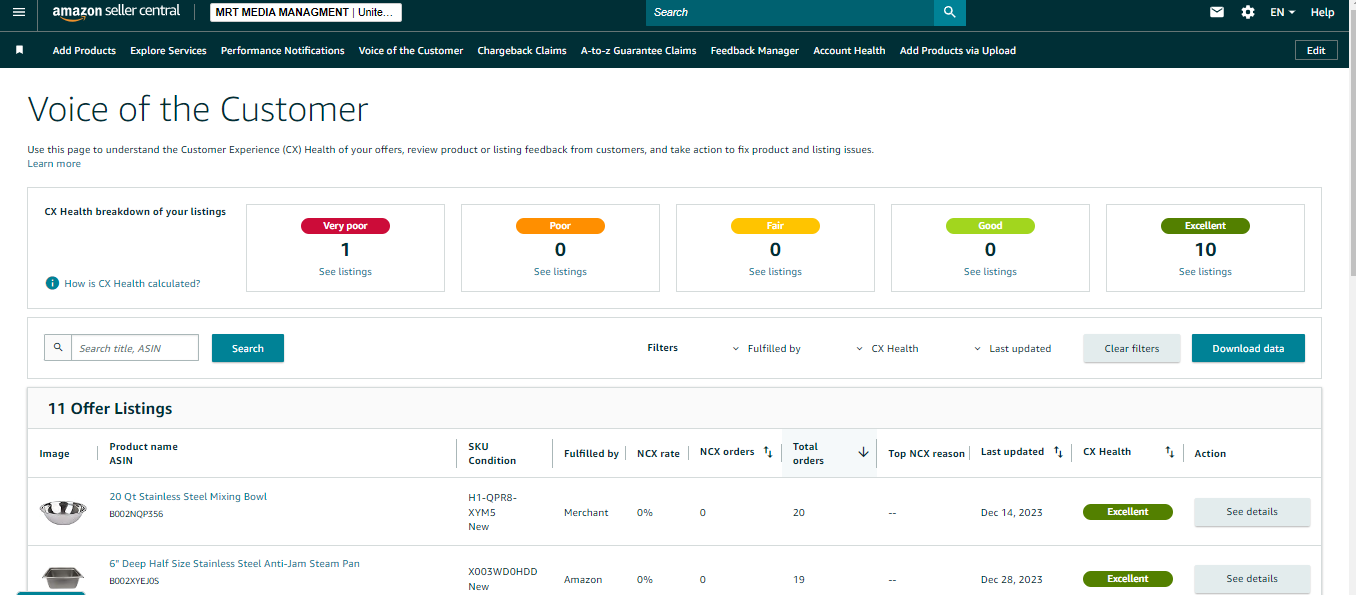See details for 20 Qt Mixing Bowl
Image resolution: width=1356 pixels, height=595 pixels.
coord(1252,512)
